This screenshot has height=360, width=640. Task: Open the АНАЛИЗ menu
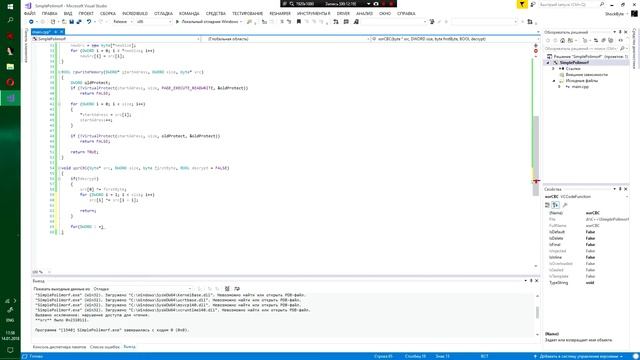click(364, 13)
